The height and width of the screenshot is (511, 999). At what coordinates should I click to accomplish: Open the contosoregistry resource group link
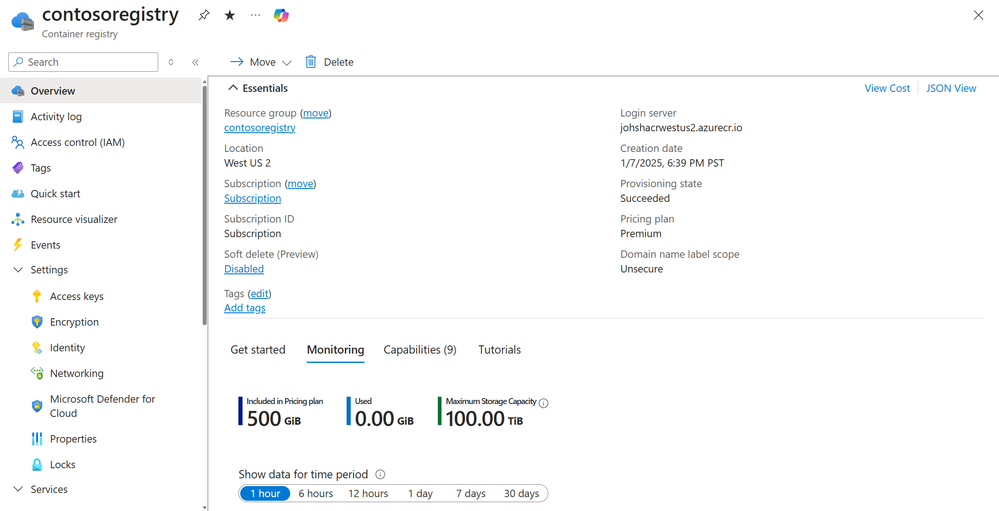pos(260,127)
